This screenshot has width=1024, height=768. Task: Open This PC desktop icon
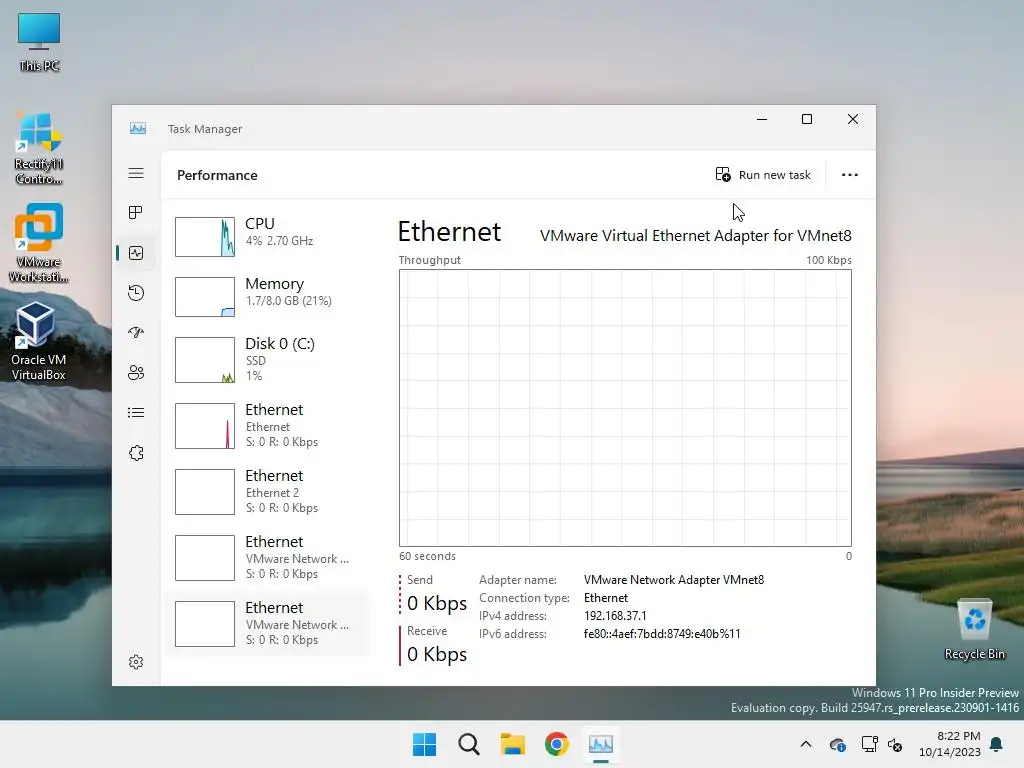tap(39, 42)
